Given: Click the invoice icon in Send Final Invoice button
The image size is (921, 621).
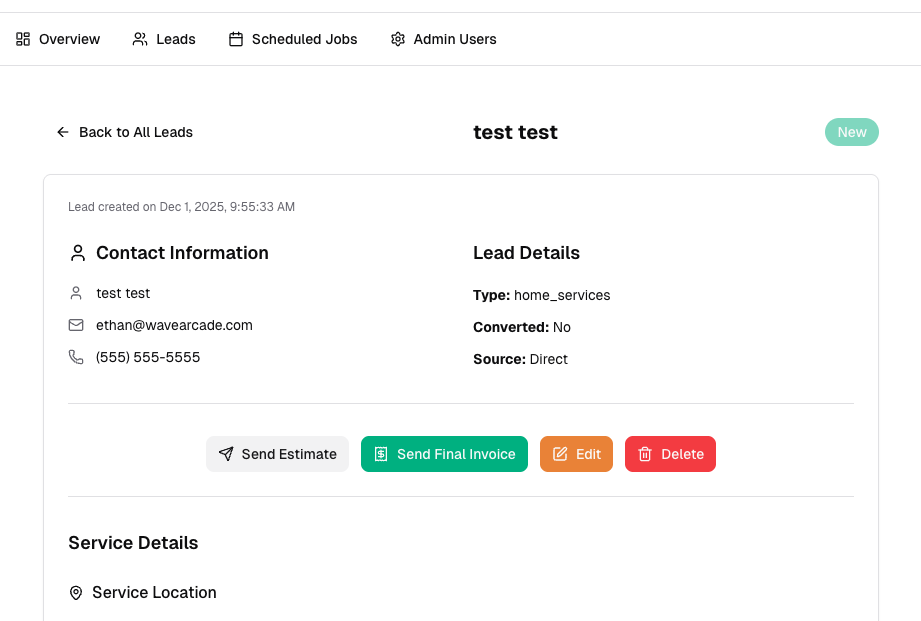Looking at the screenshot, I should 380,454.
